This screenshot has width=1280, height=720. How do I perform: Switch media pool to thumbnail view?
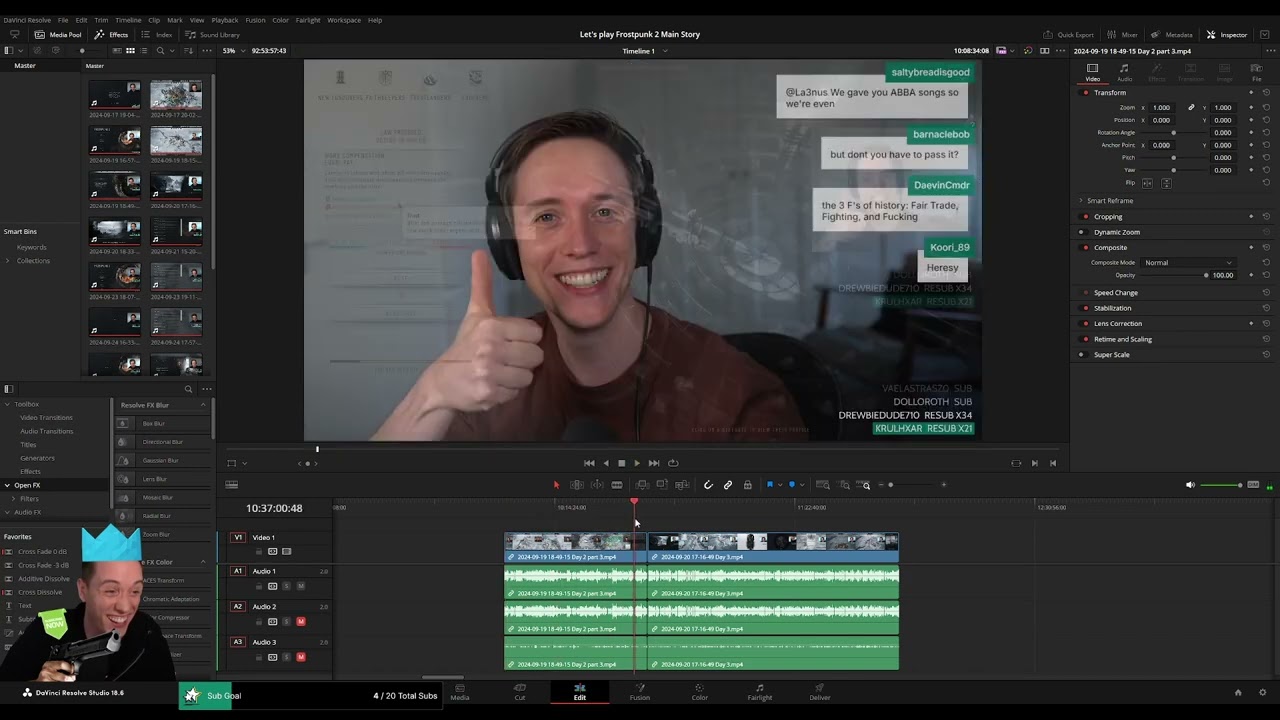130,50
